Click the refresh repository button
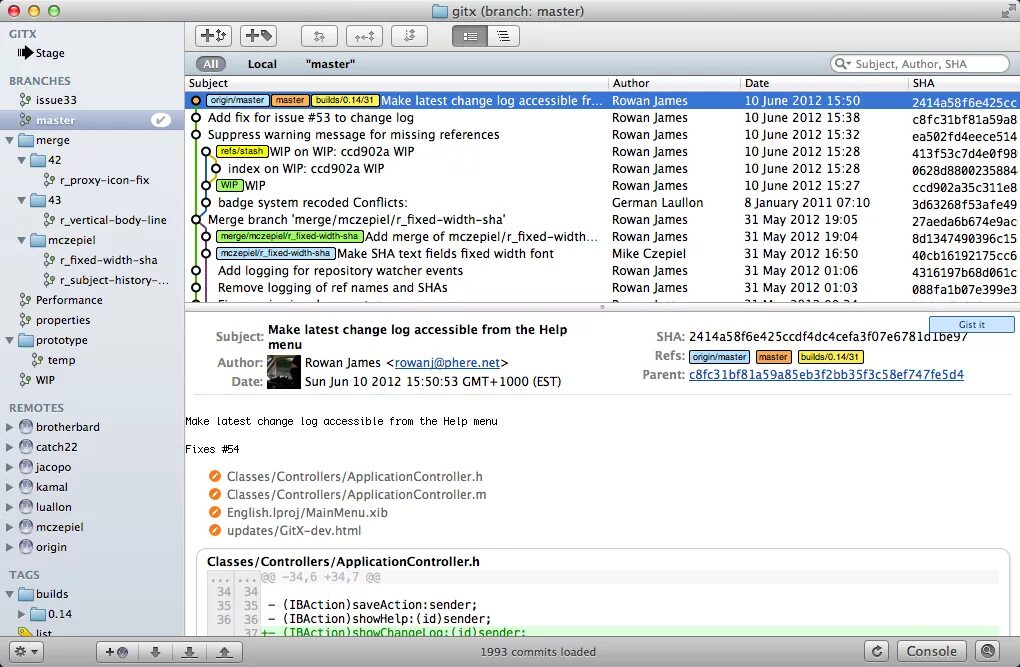This screenshot has width=1020, height=667. click(877, 651)
